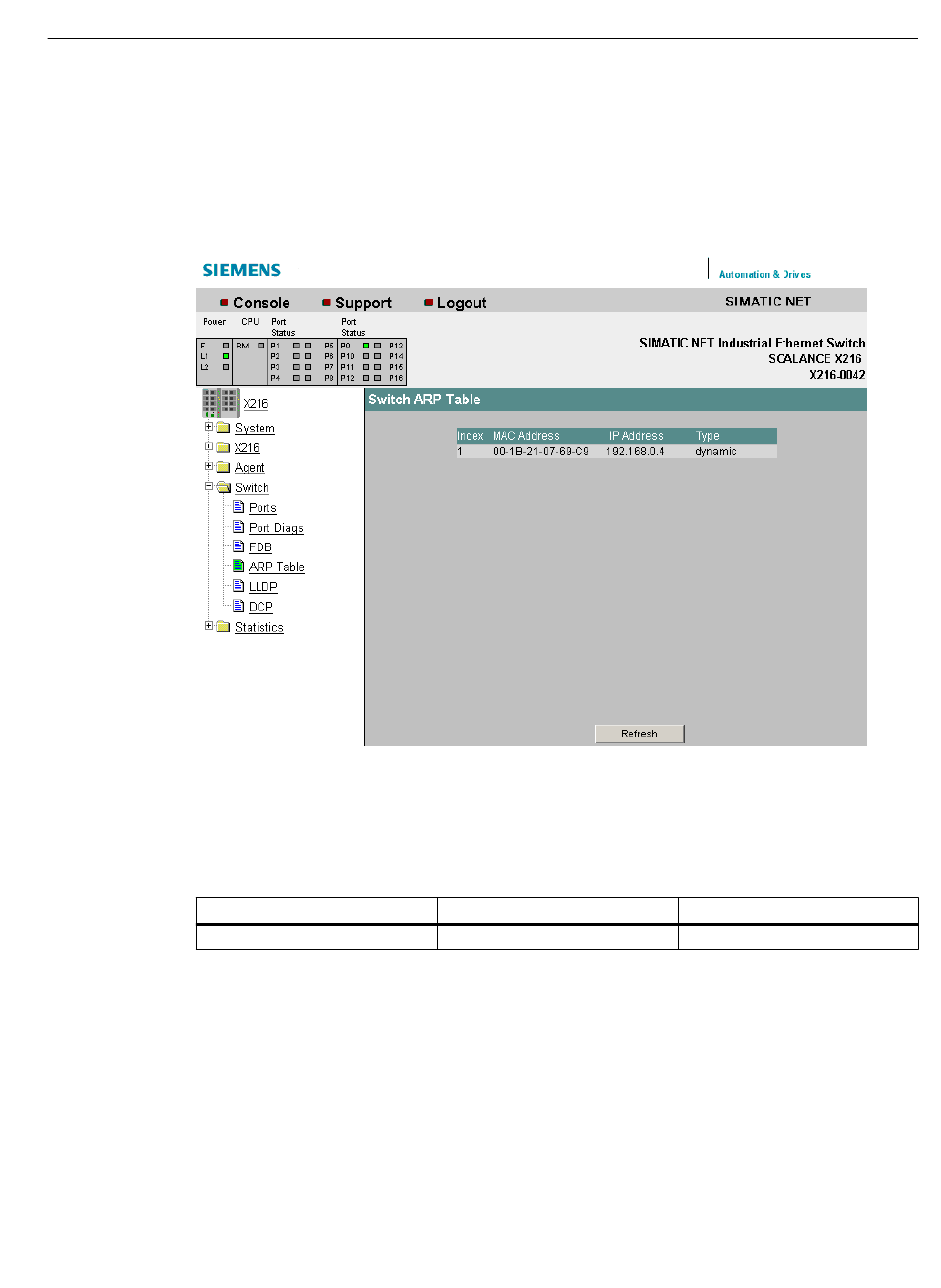The width and height of the screenshot is (941, 1288).
Task: Open the ARP Table link
Action: (x=276, y=567)
